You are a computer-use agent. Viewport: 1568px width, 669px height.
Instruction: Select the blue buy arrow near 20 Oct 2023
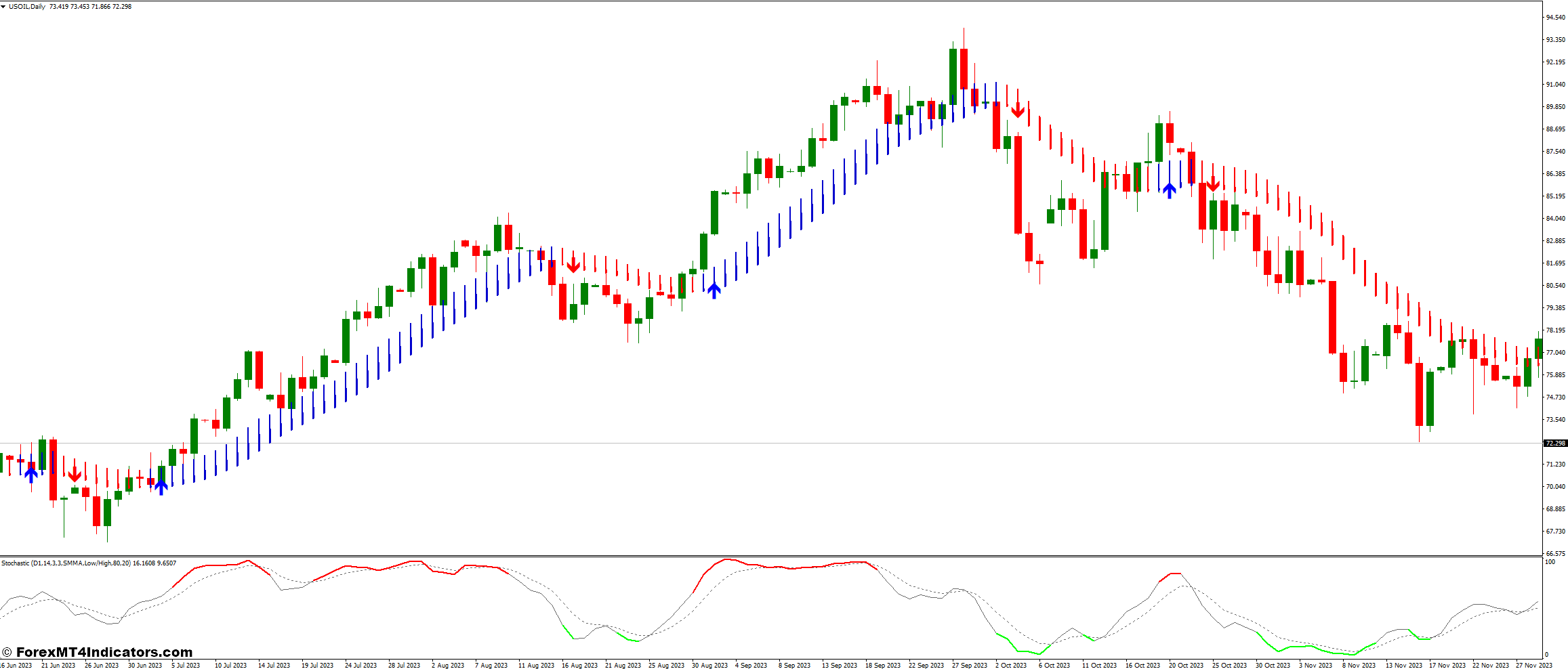pyautogui.click(x=1168, y=189)
